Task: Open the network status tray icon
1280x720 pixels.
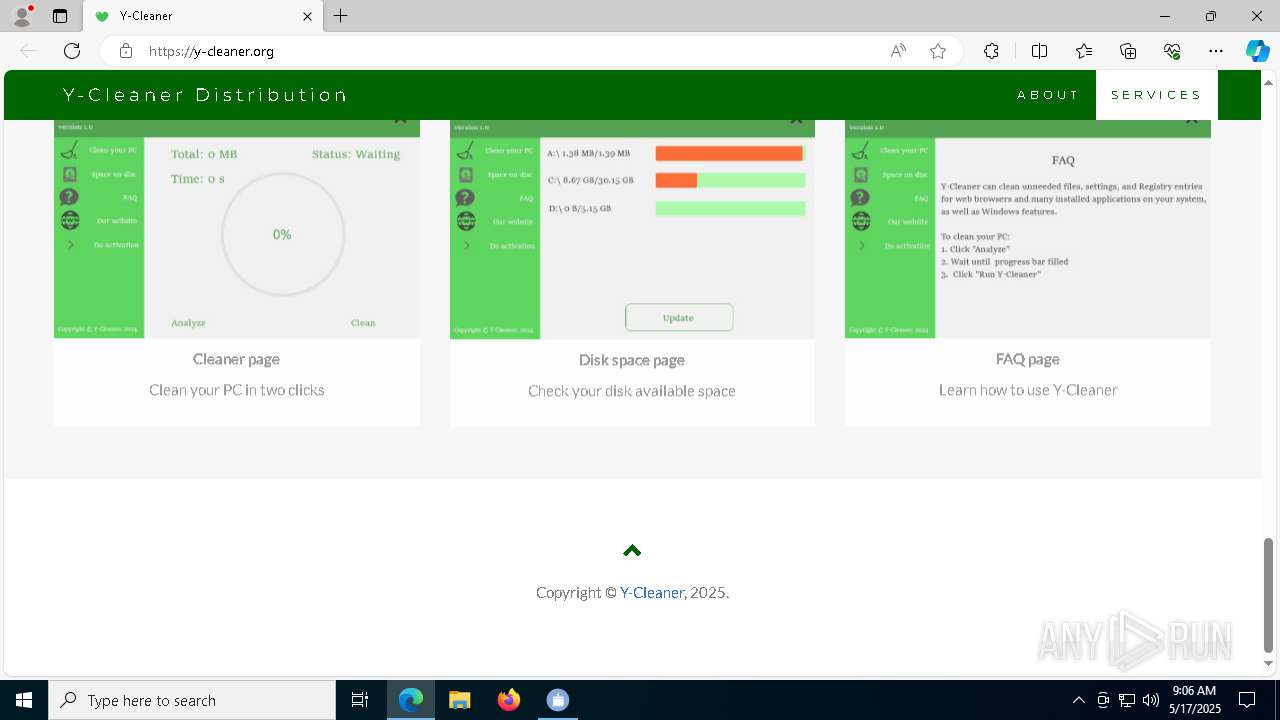Action: 1127,700
